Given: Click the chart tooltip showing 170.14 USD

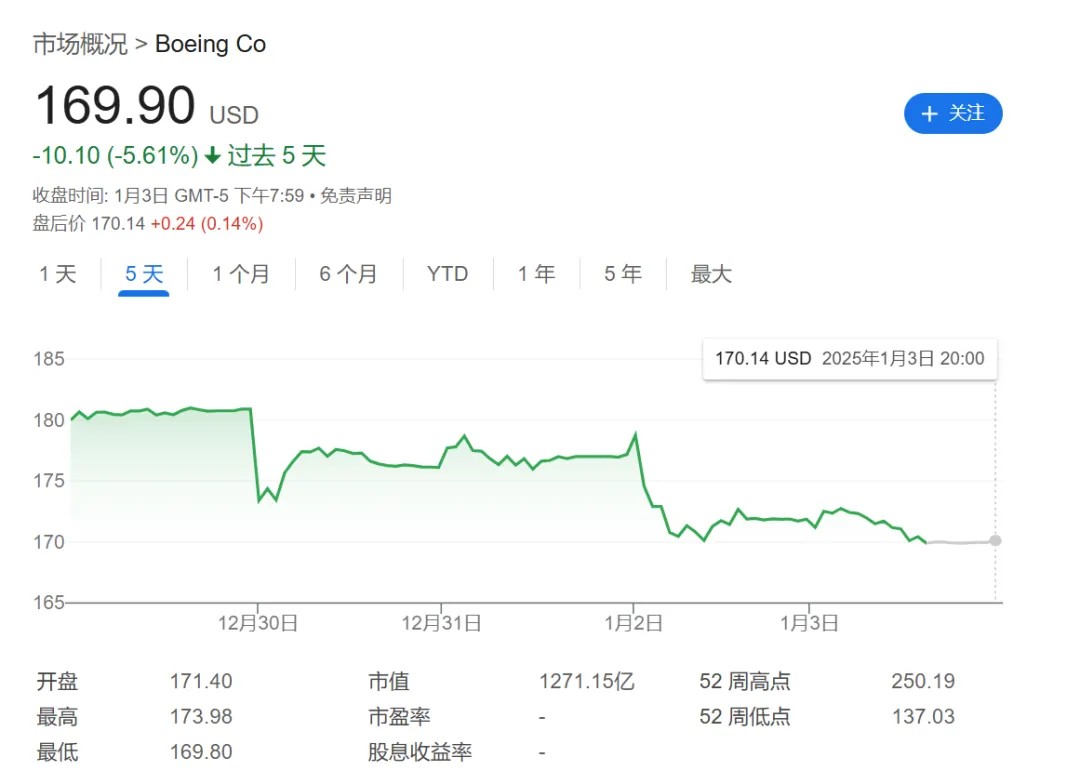Looking at the screenshot, I should pos(849,359).
